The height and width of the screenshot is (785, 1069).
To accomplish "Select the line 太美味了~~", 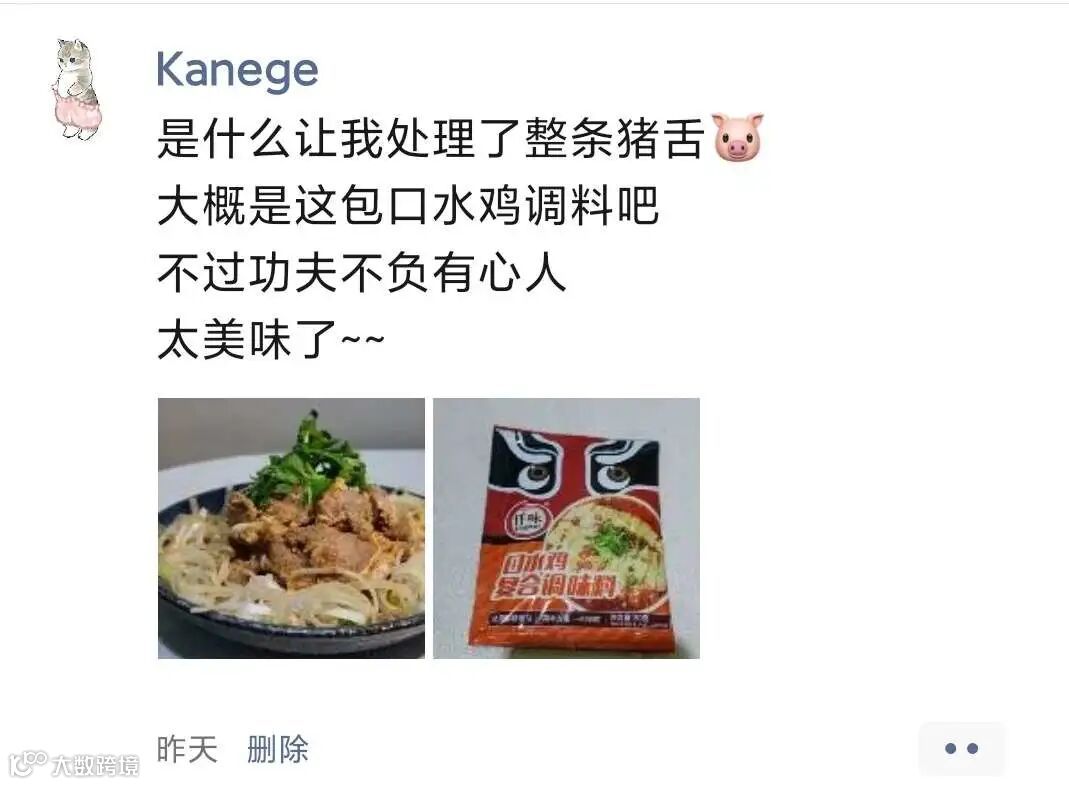I will (x=271, y=340).
